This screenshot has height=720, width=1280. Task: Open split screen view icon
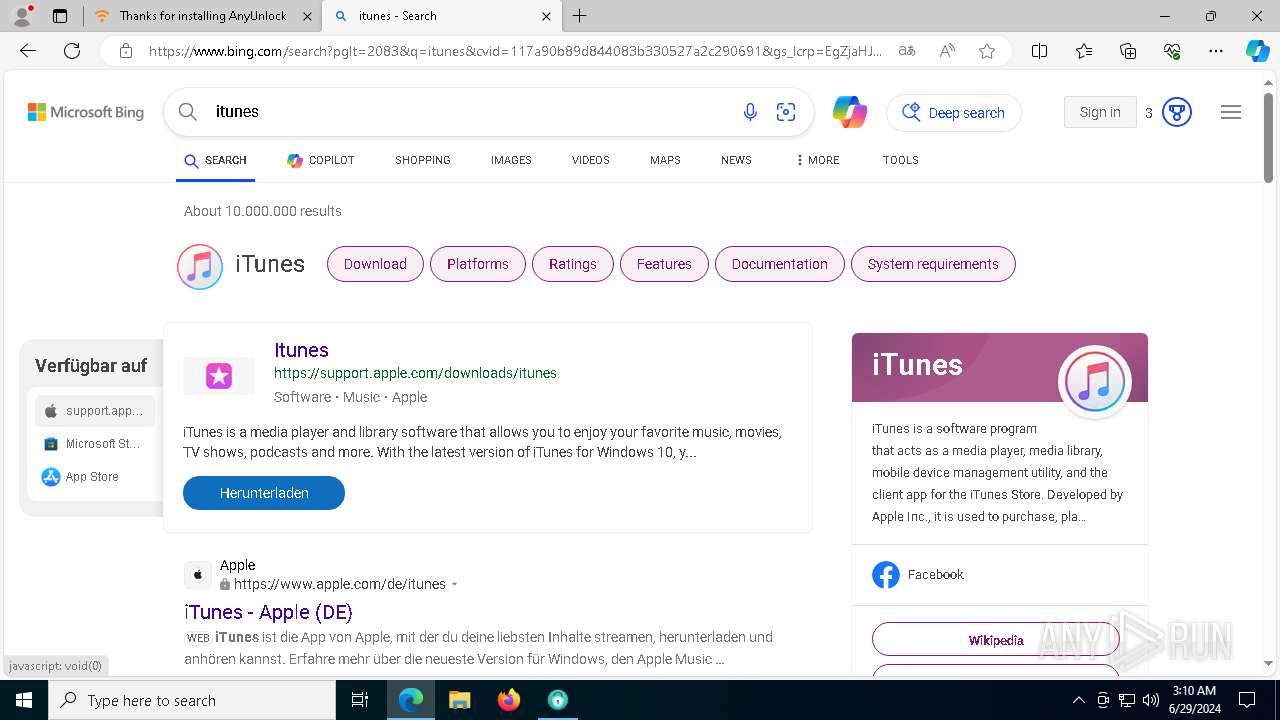point(1039,51)
